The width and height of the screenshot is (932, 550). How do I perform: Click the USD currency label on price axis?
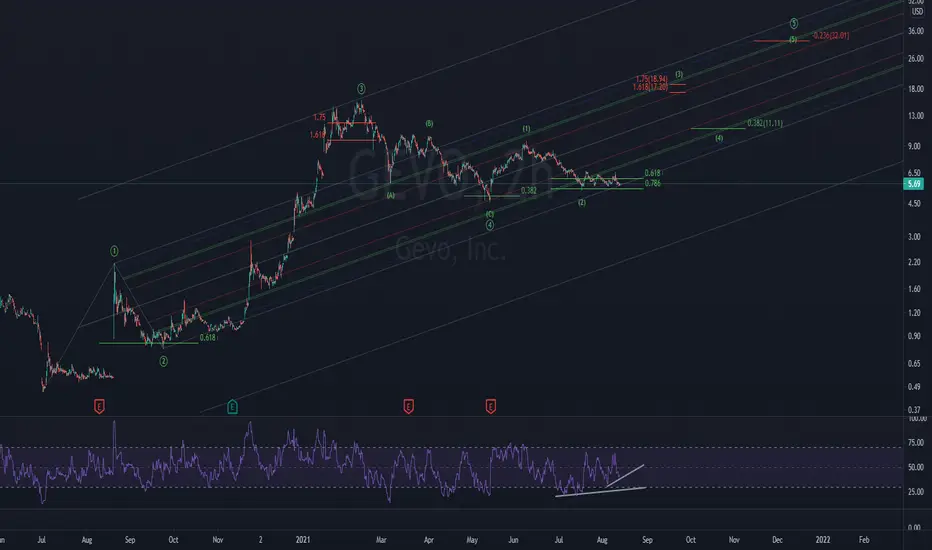click(917, 12)
